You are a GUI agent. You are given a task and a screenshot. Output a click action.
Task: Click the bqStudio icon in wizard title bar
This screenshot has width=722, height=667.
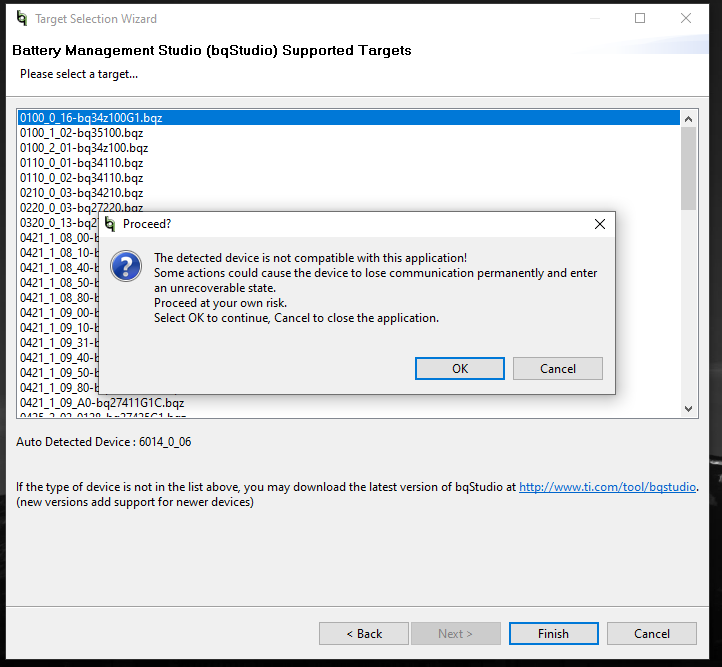click(22, 18)
